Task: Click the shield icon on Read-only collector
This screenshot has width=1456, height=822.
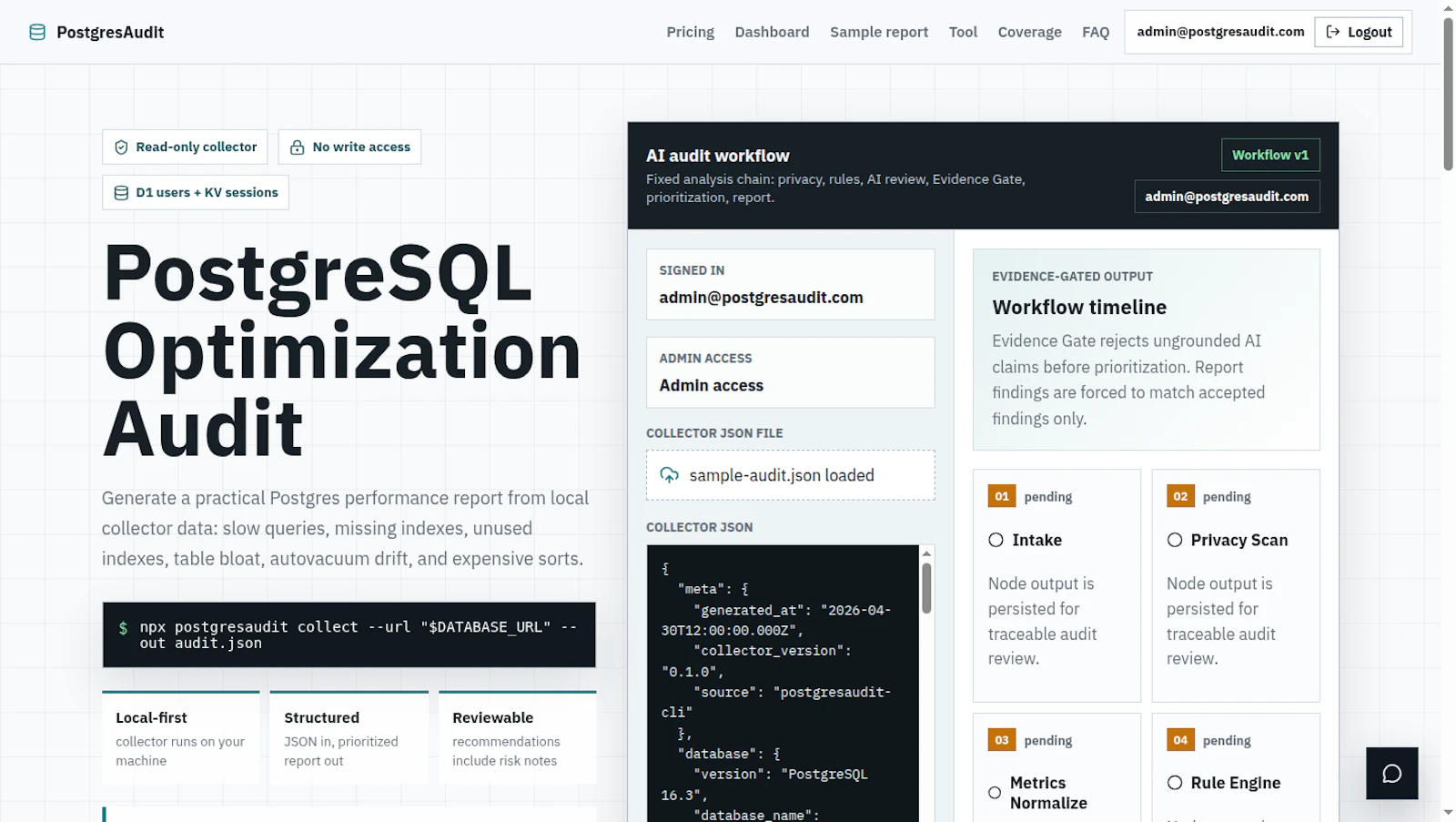Action: 121,147
